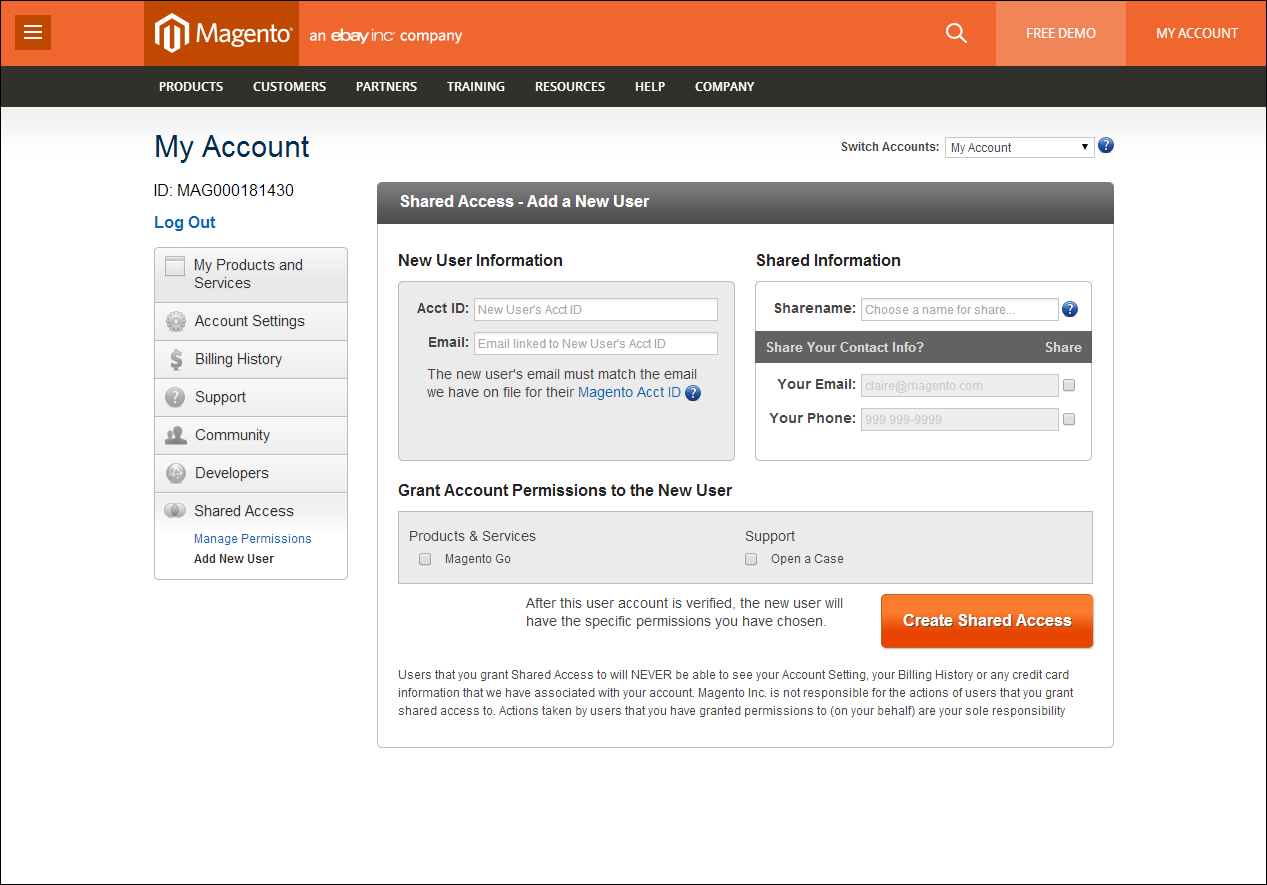
Task: Click account ID text MAG000181430
Action: [235, 190]
